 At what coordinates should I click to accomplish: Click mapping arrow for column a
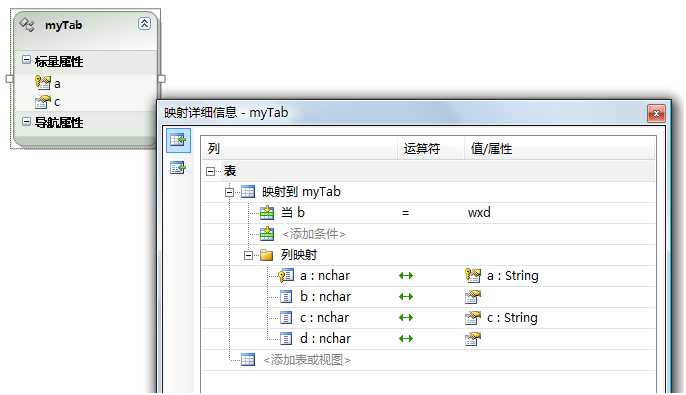click(406, 276)
